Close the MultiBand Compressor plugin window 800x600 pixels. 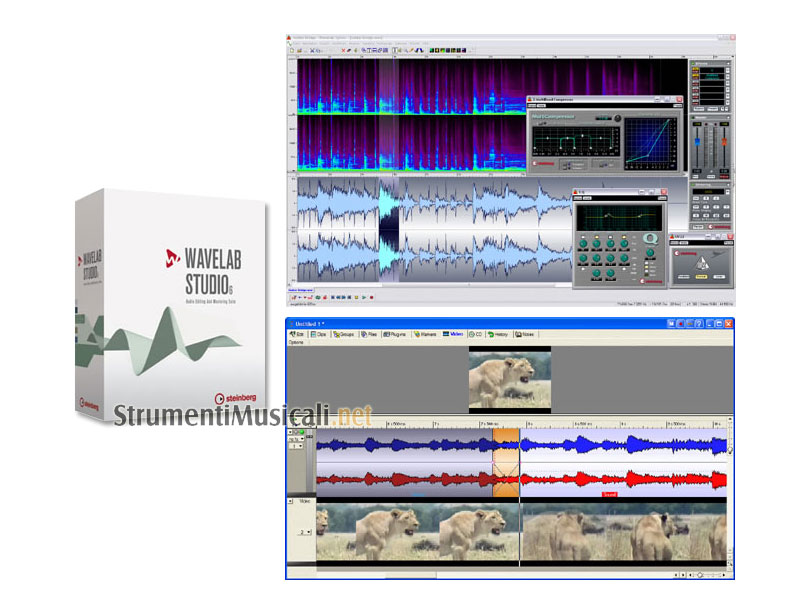(x=680, y=101)
